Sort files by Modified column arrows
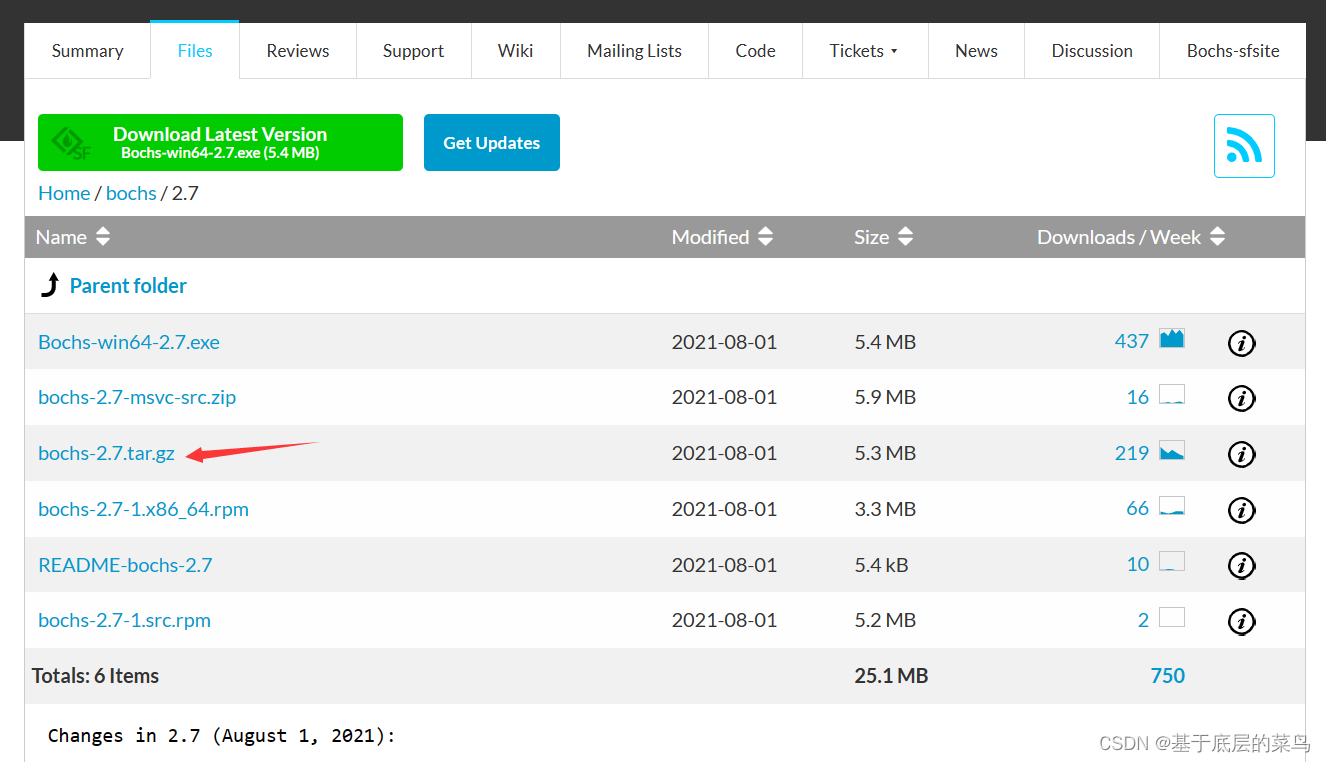The image size is (1326, 762). tap(765, 237)
